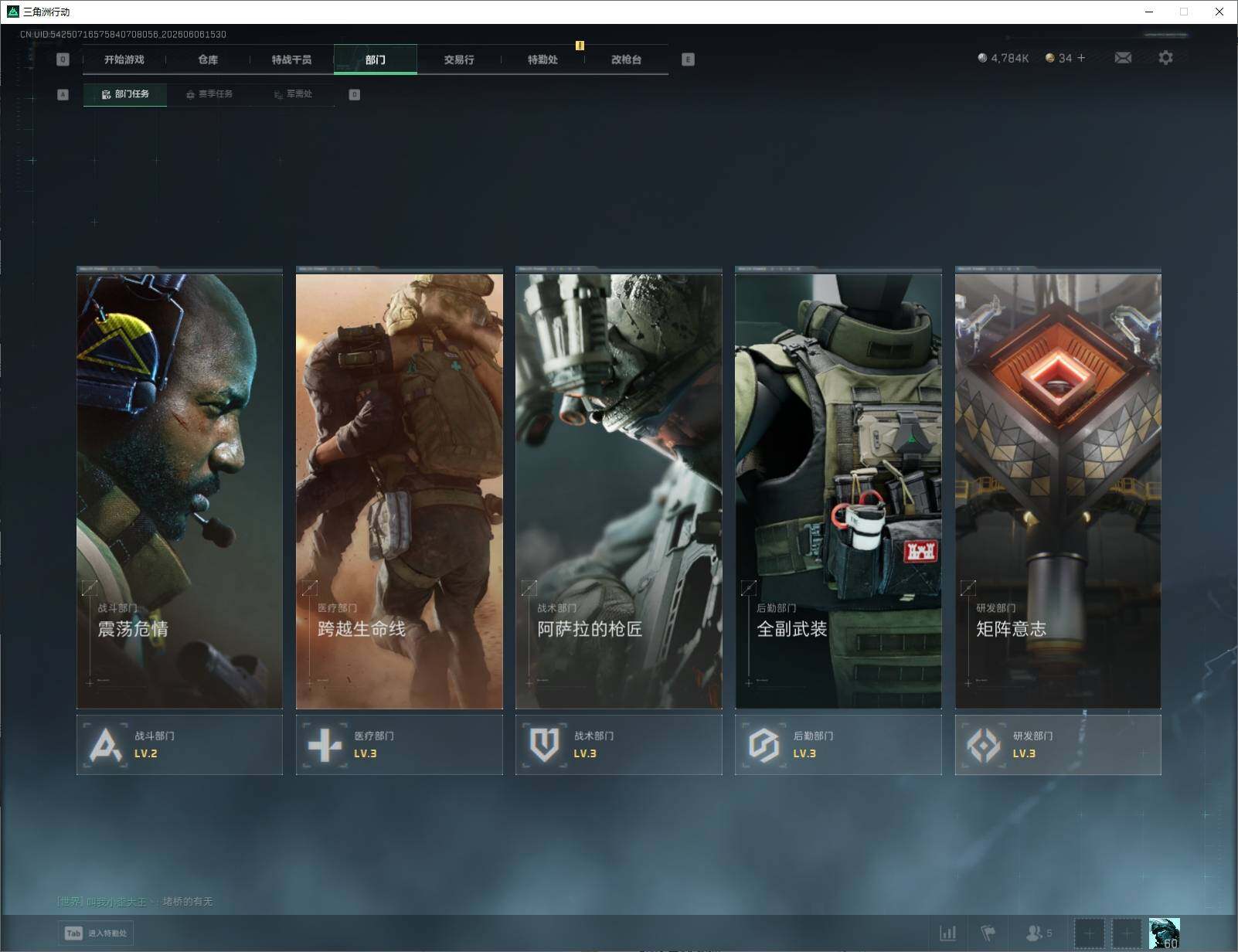Select the 赛季任务 sub-tab
The image size is (1238, 952).
coord(209,94)
